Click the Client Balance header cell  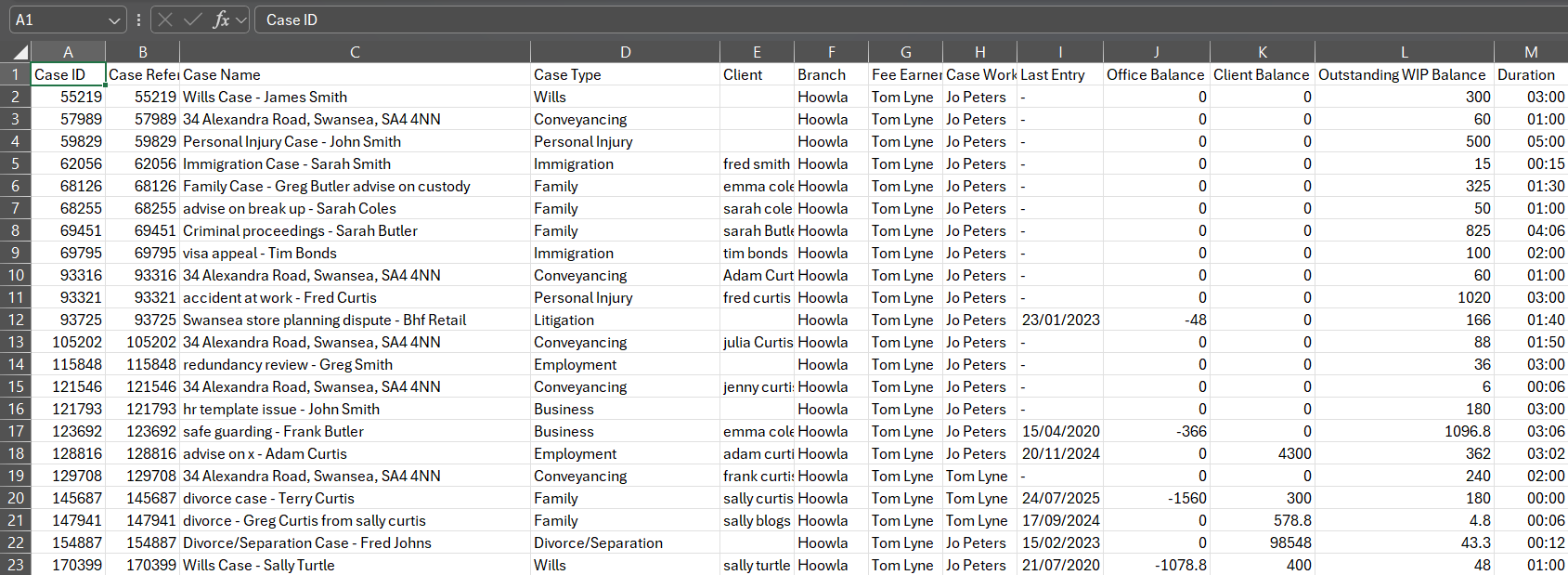1262,74
